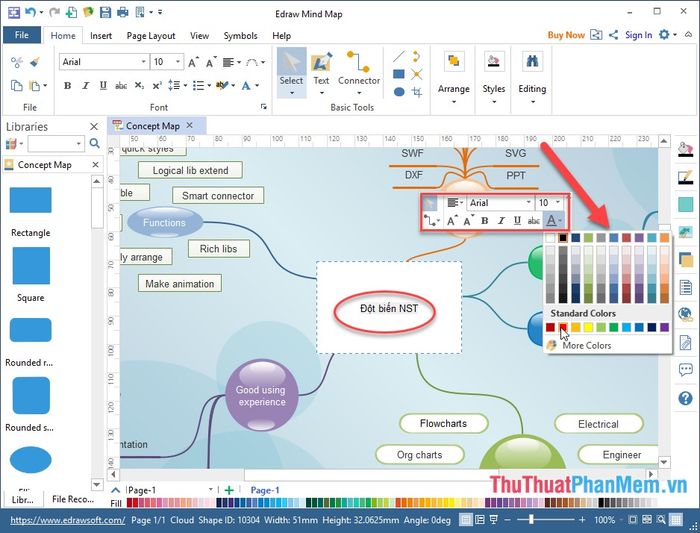
Task: Toggle Bold in the ribbon Font group
Action: pos(67,85)
